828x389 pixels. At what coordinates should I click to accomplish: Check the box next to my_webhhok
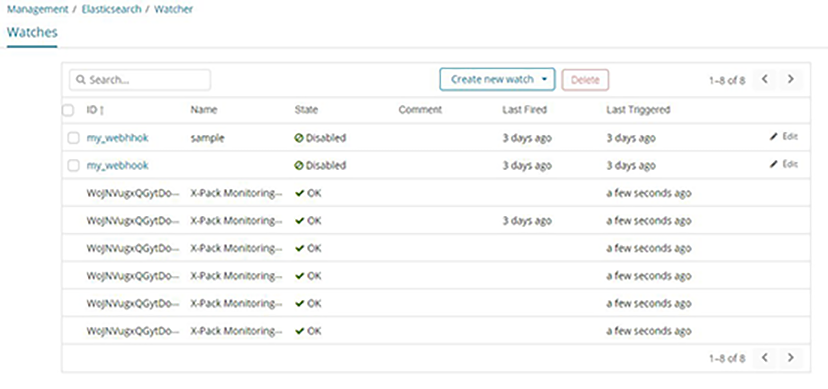[x=73, y=138]
